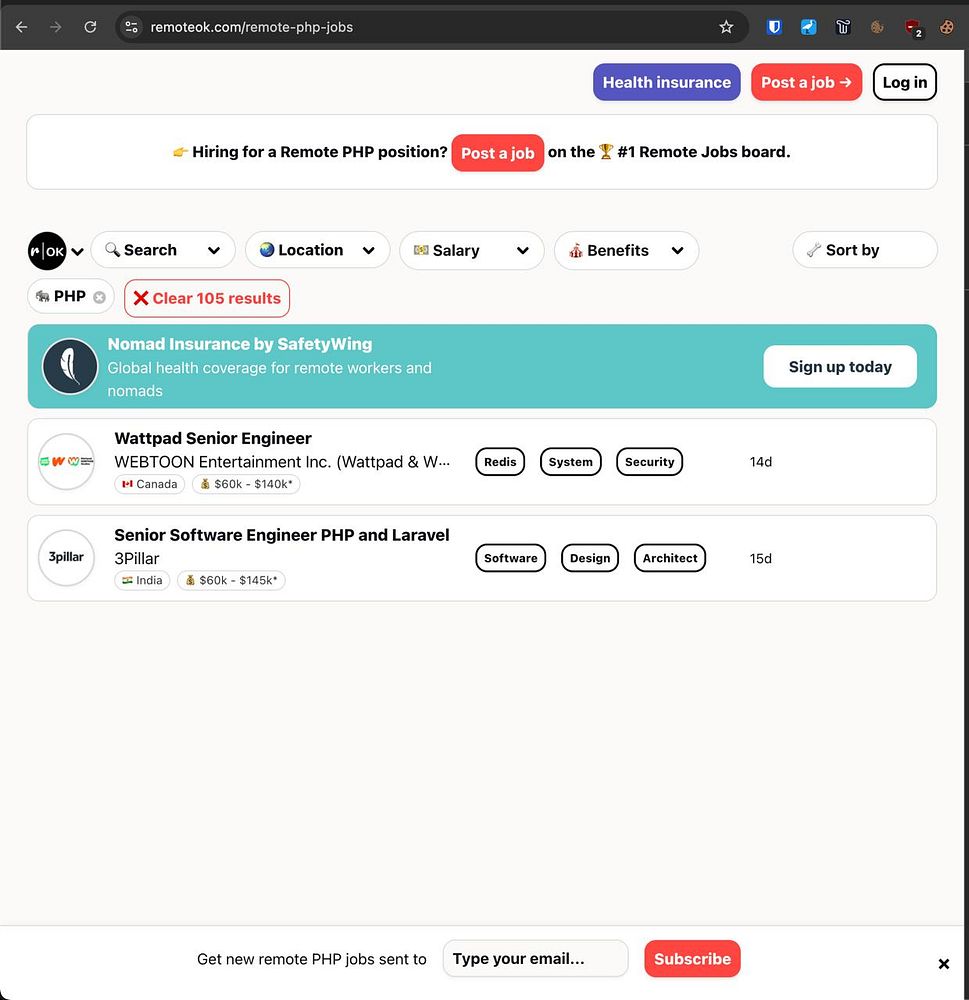The height and width of the screenshot is (1000, 969).
Task: Open Nomad Insurance by SafetyWing title
Action: click(x=240, y=344)
